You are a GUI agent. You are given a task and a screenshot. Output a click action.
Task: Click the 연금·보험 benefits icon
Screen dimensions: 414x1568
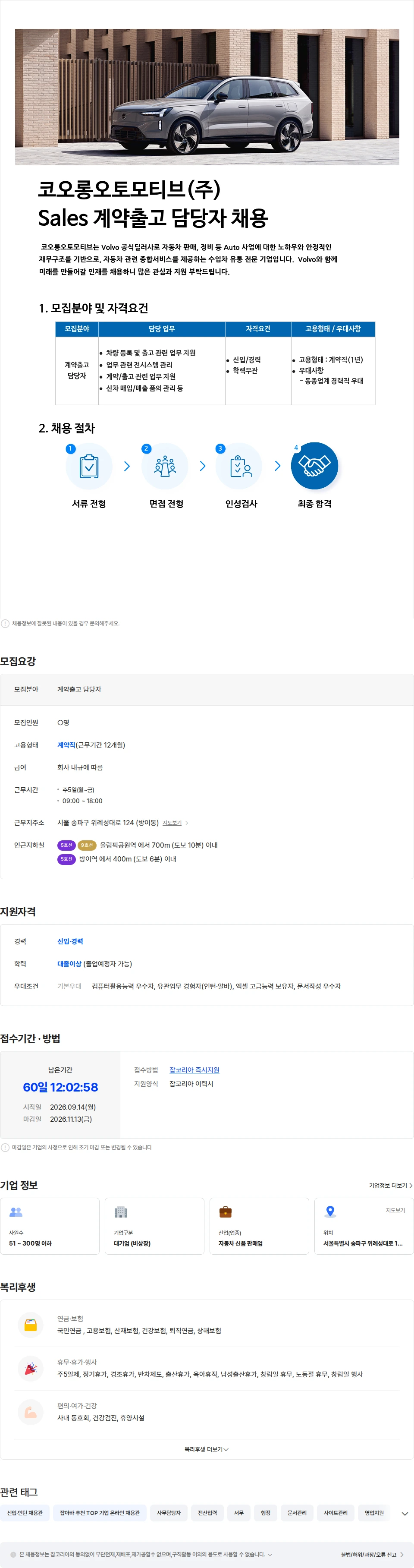30,1325
